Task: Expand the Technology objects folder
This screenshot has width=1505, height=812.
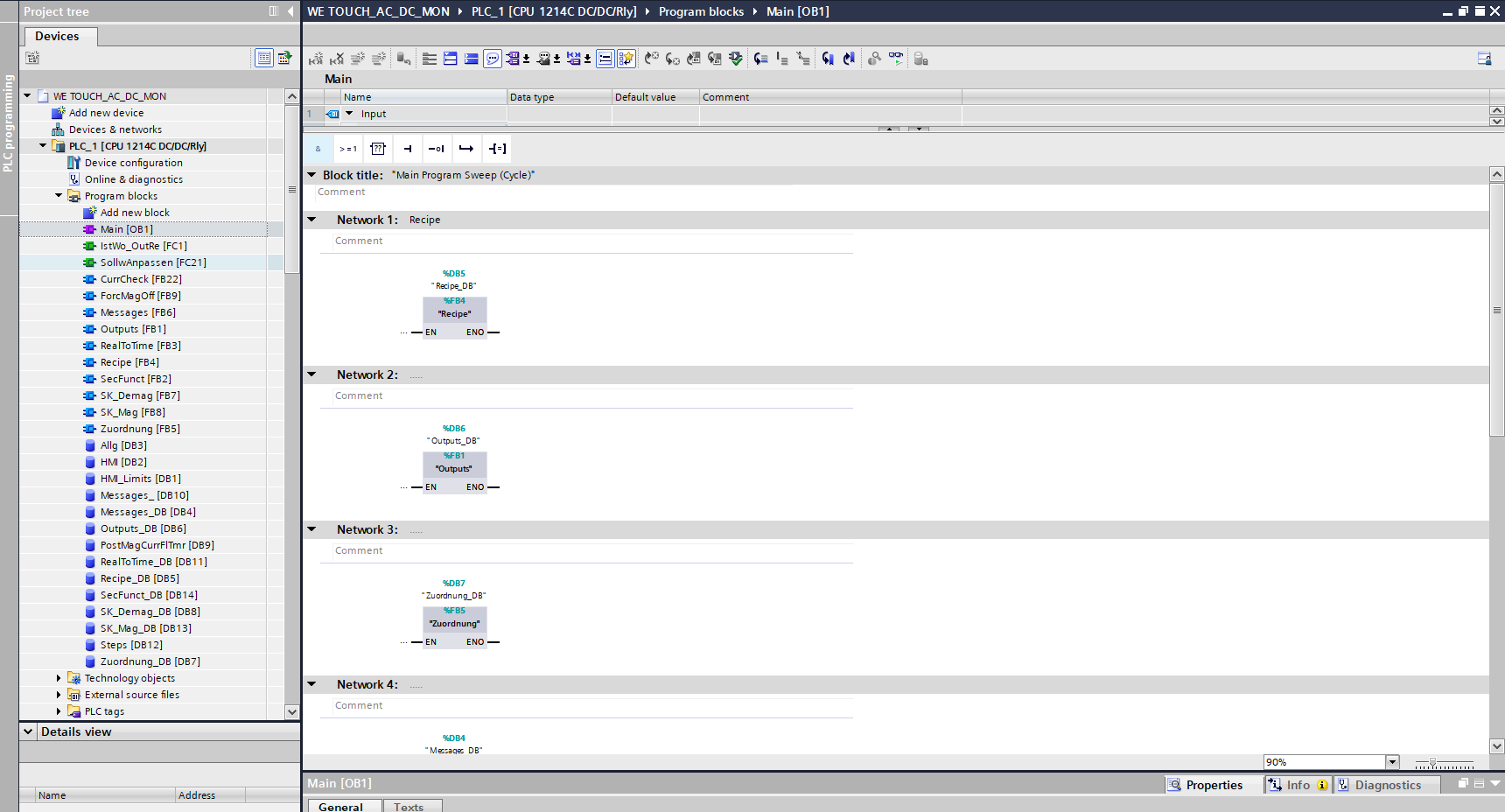Action: pyautogui.click(x=59, y=678)
